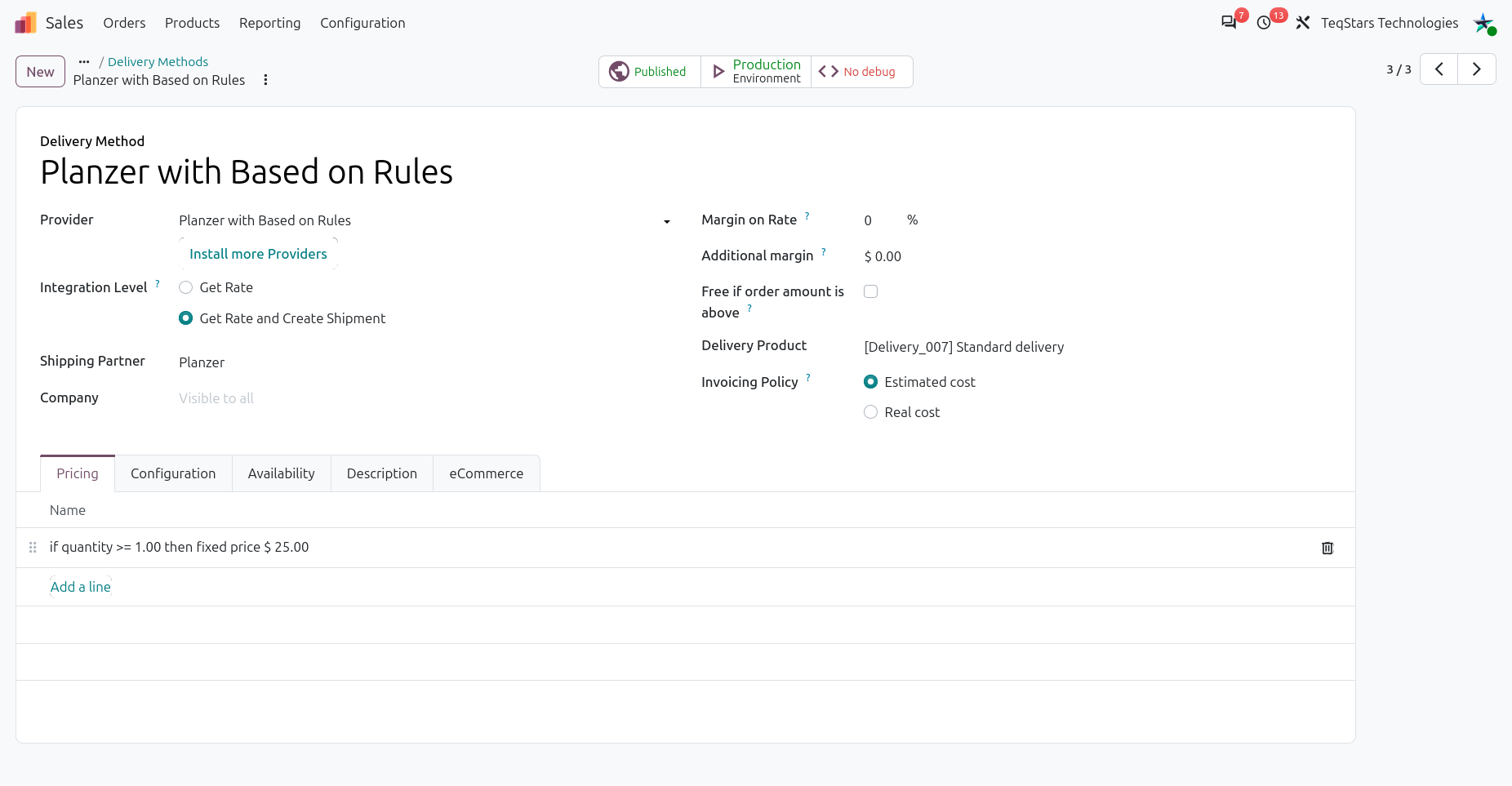Click the wrench and screwdriver debug tools icon

tap(1303, 23)
